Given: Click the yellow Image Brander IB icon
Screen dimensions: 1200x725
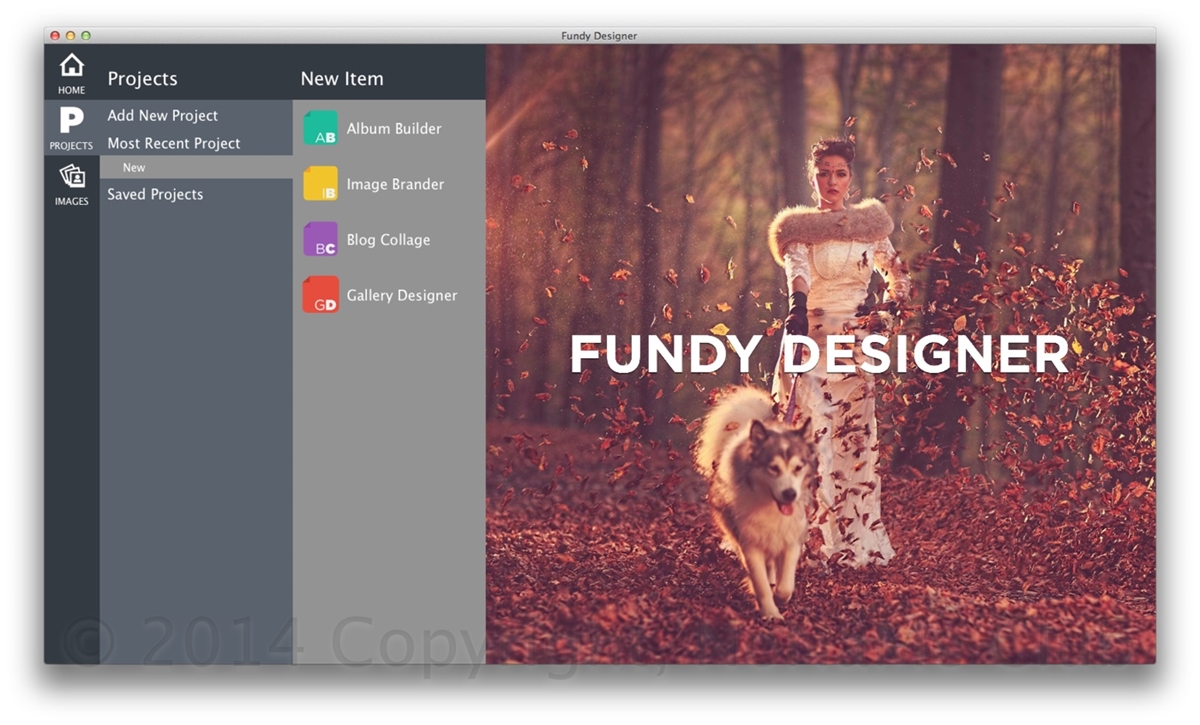Looking at the screenshot, I should tap(320, 184).
